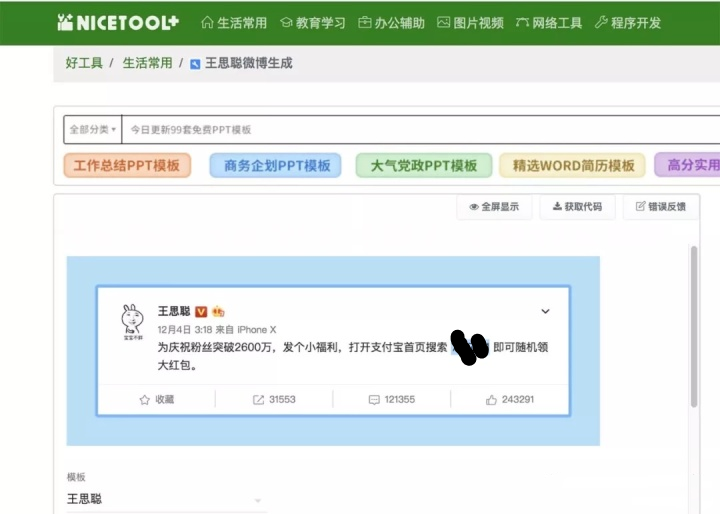Click the repost count 31553
Screen dimensions: 720x514
click(x=282, y=400)
